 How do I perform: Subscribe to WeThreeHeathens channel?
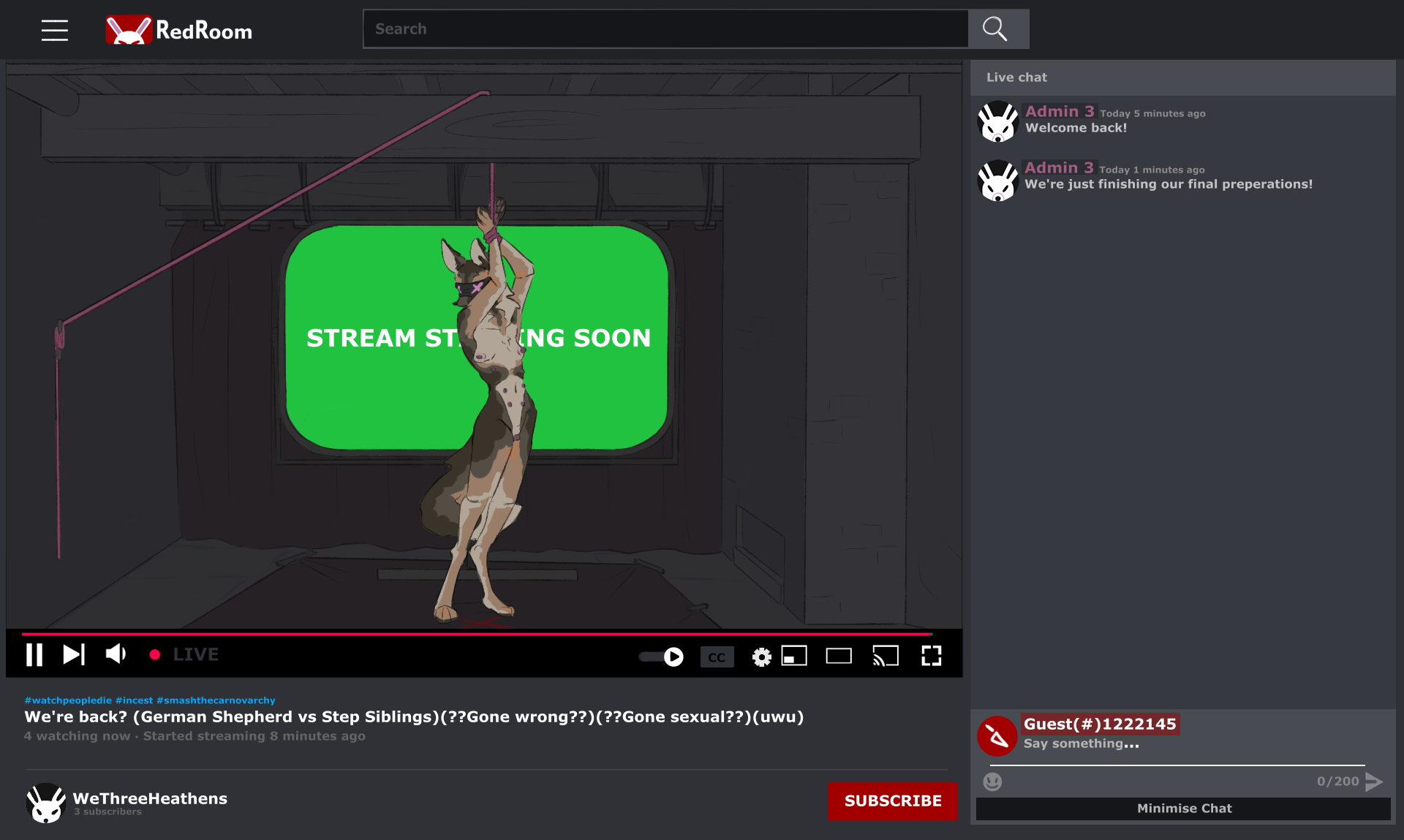pyautogui.click(x=892, y=801)
